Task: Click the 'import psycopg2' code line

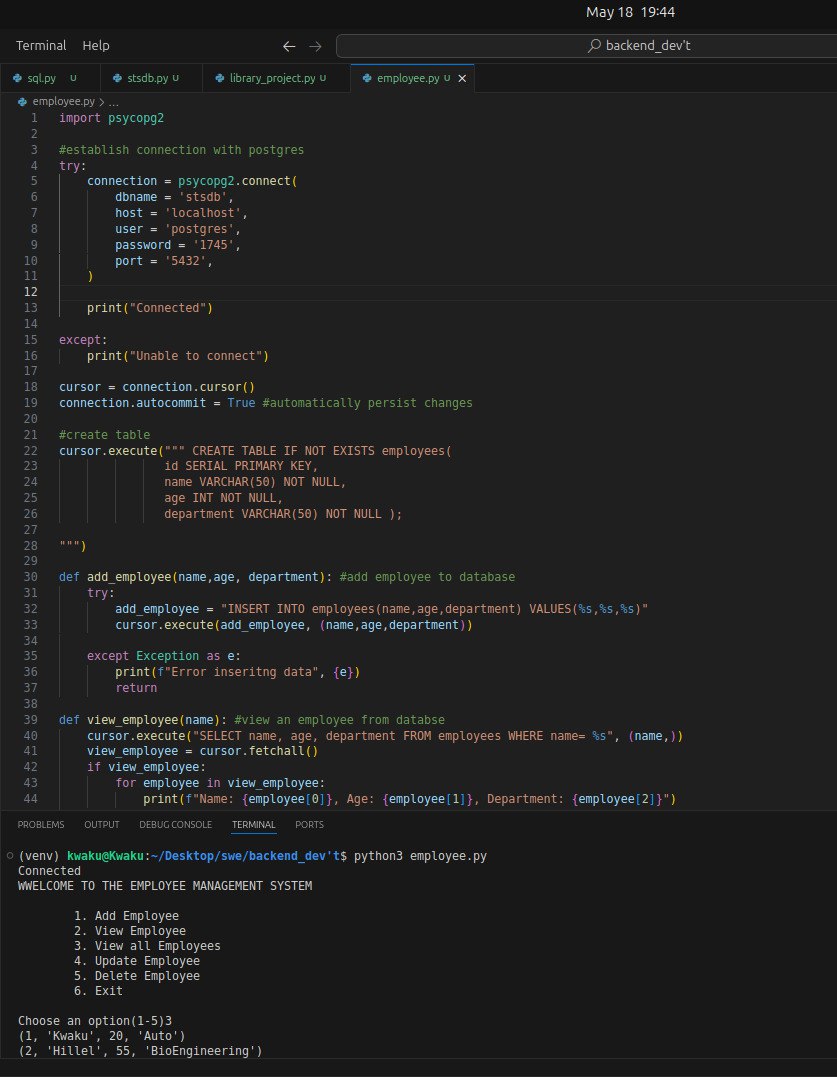Action: click(111, 118)
